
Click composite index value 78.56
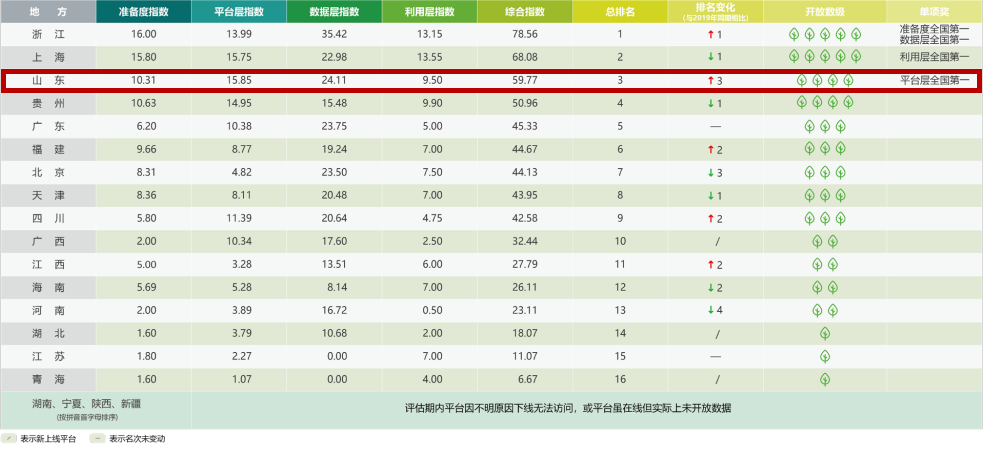pos(525,35)
